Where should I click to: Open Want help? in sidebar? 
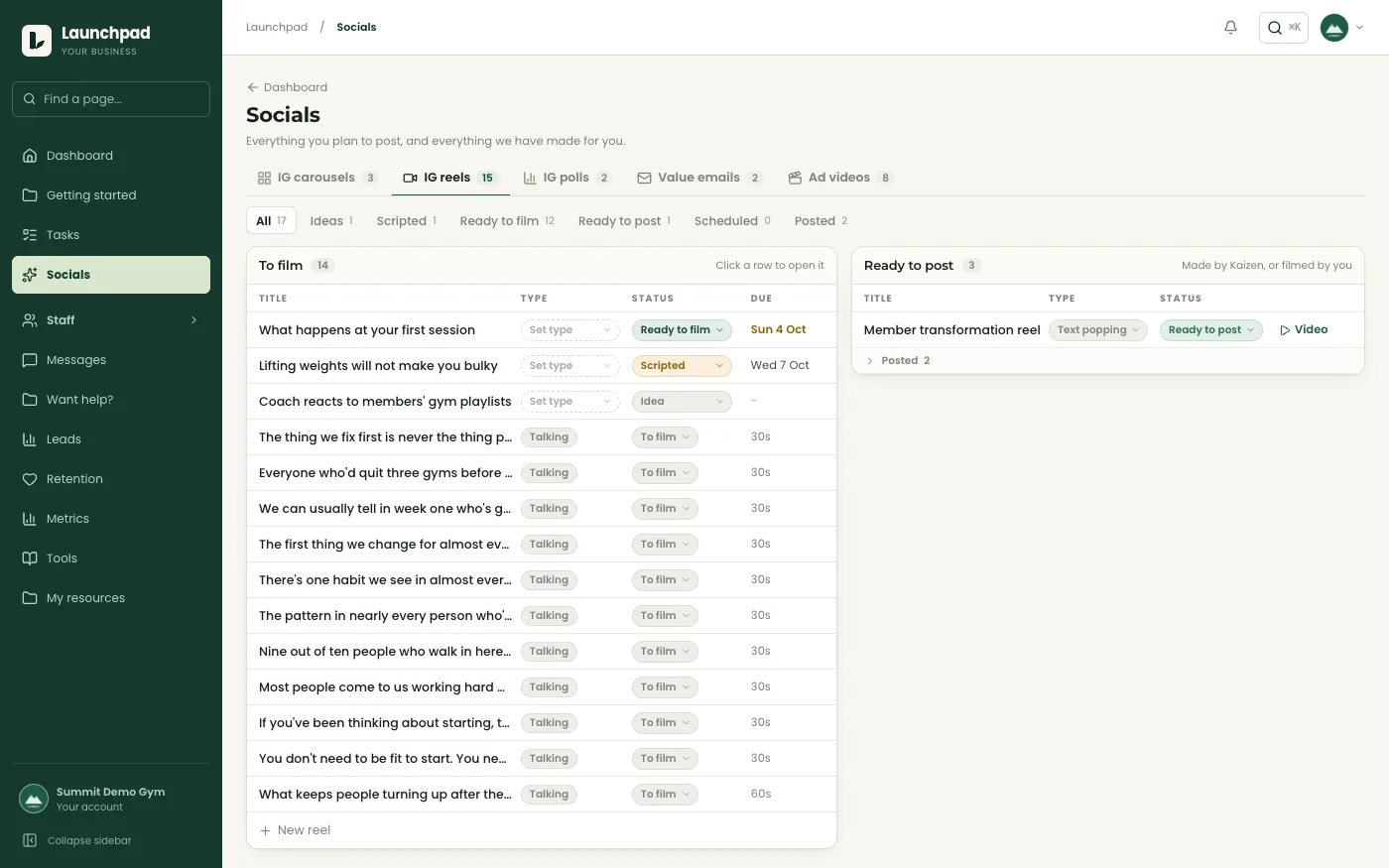[x=111, y=400]
